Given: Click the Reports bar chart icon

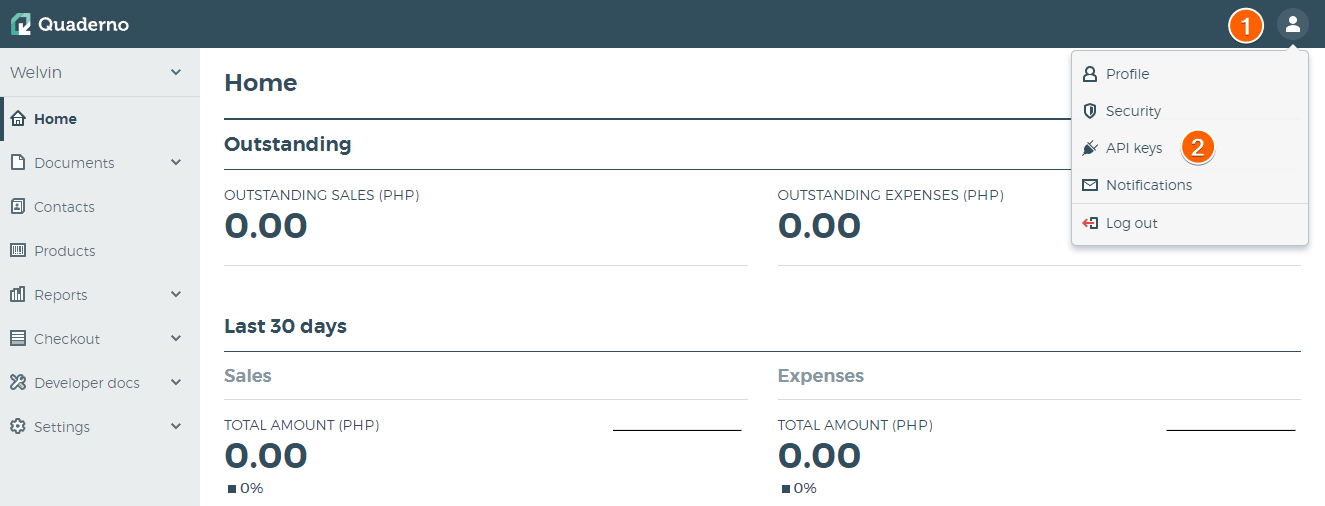Looking at the screenshot, I should (17, 295).
